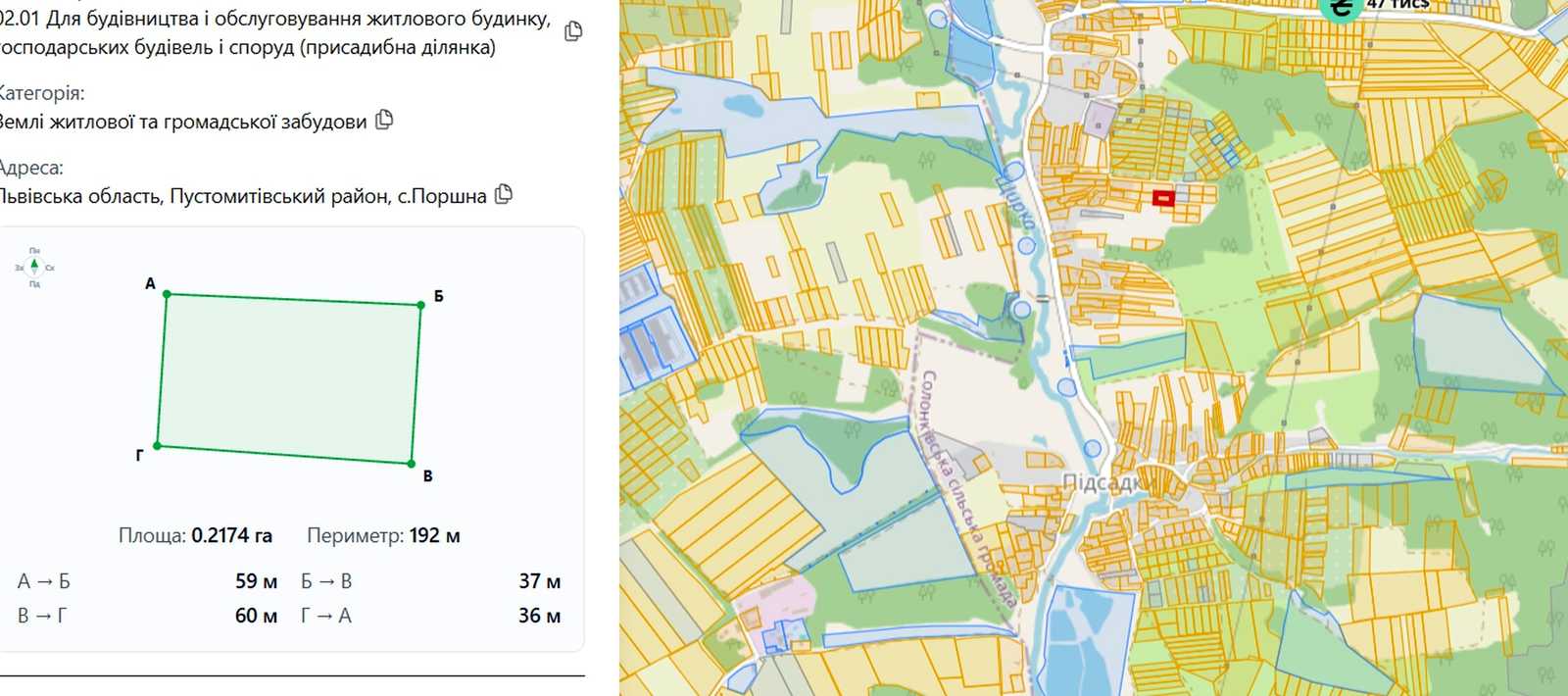Click the compass north indicator
The height and width of the screenshot is (696, 1568).
pyautogui.click(x=34, y=267)
